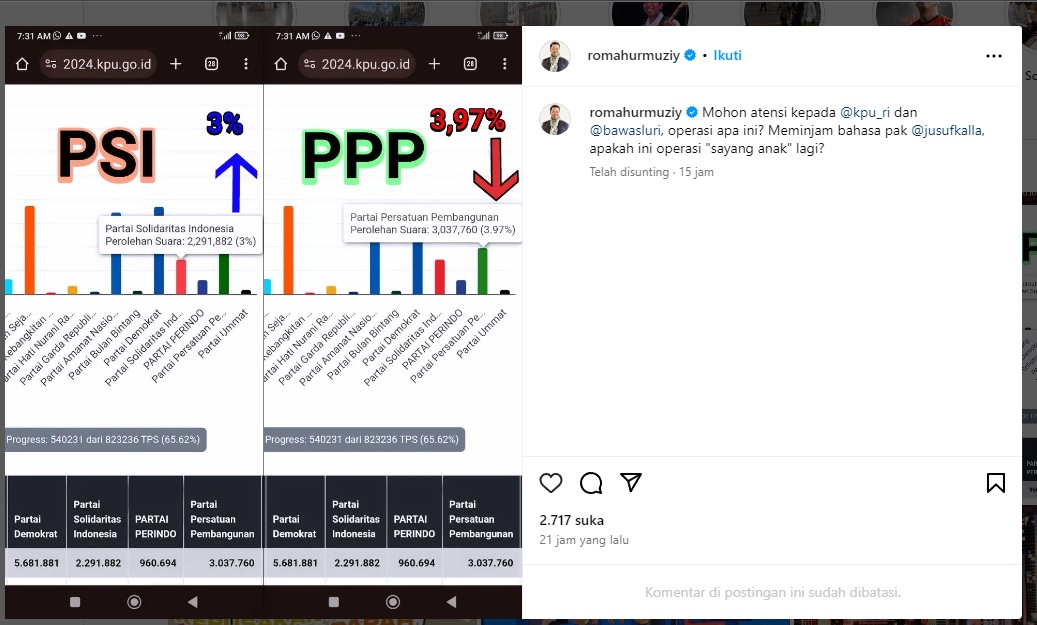Image resolution: width=1037 pixels, height=625 pixels.
Task: Open the romahurmuziy username in the post header
Action: coord(634,56)
